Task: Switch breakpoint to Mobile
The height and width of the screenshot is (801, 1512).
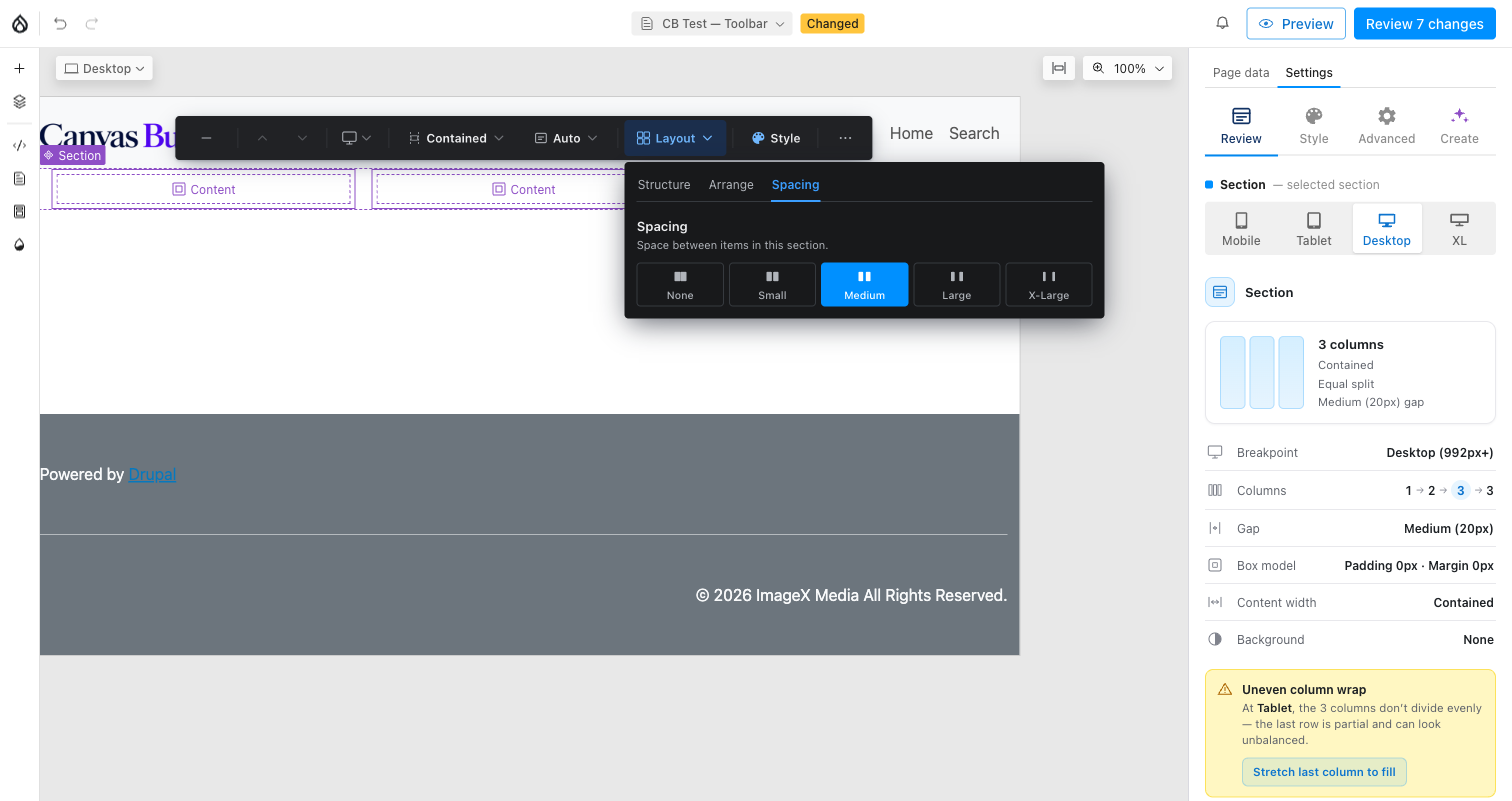Action: point(1241,229)
